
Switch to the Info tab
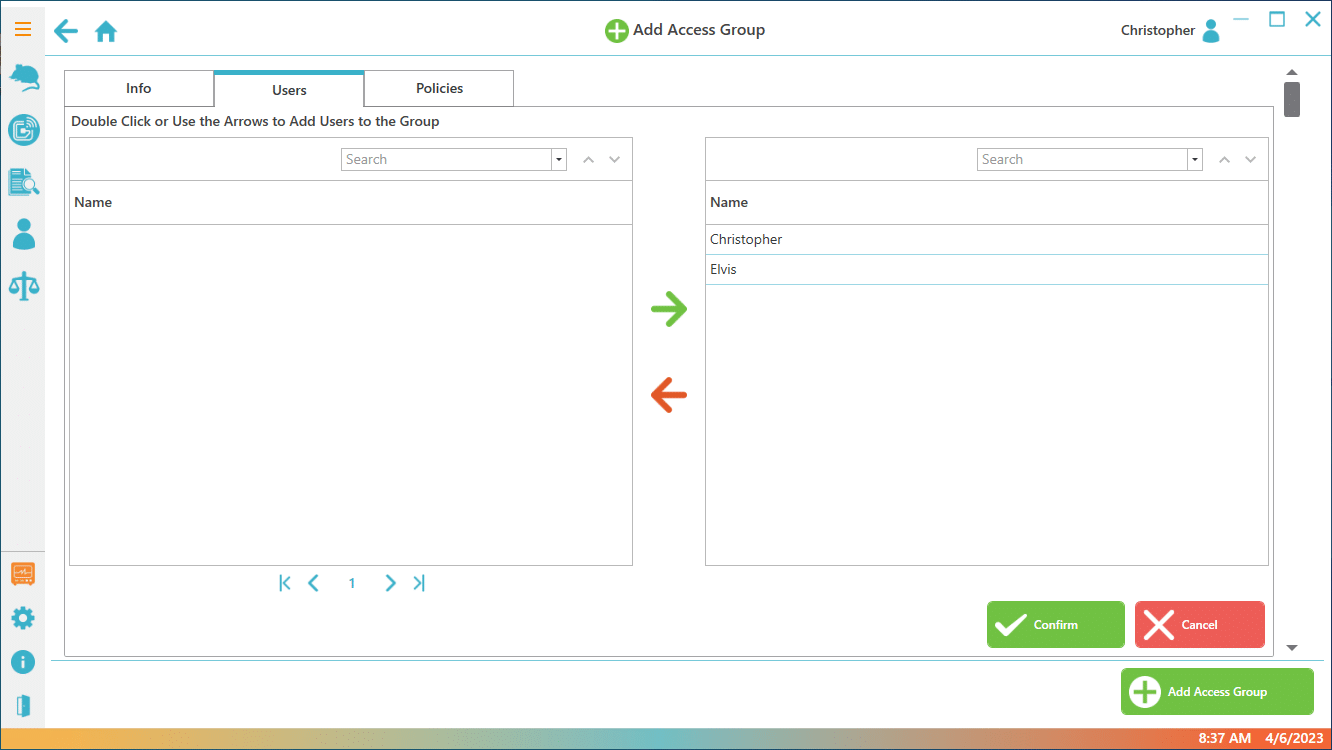139,89
